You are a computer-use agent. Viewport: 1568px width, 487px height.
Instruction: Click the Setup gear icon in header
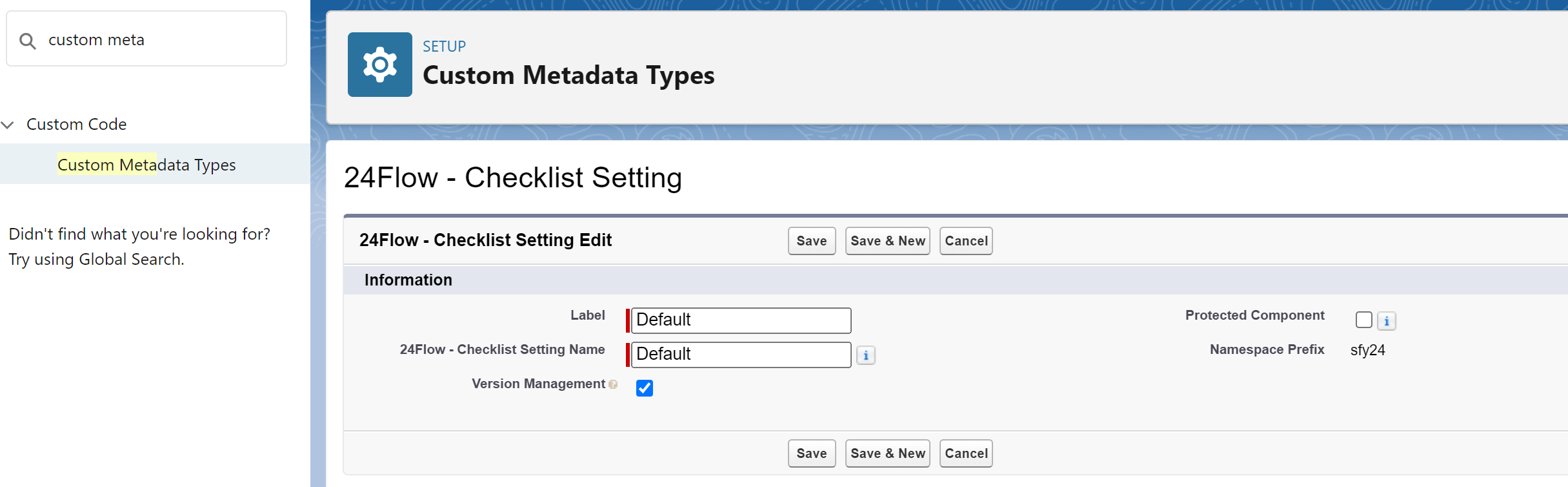coord(379,65)
